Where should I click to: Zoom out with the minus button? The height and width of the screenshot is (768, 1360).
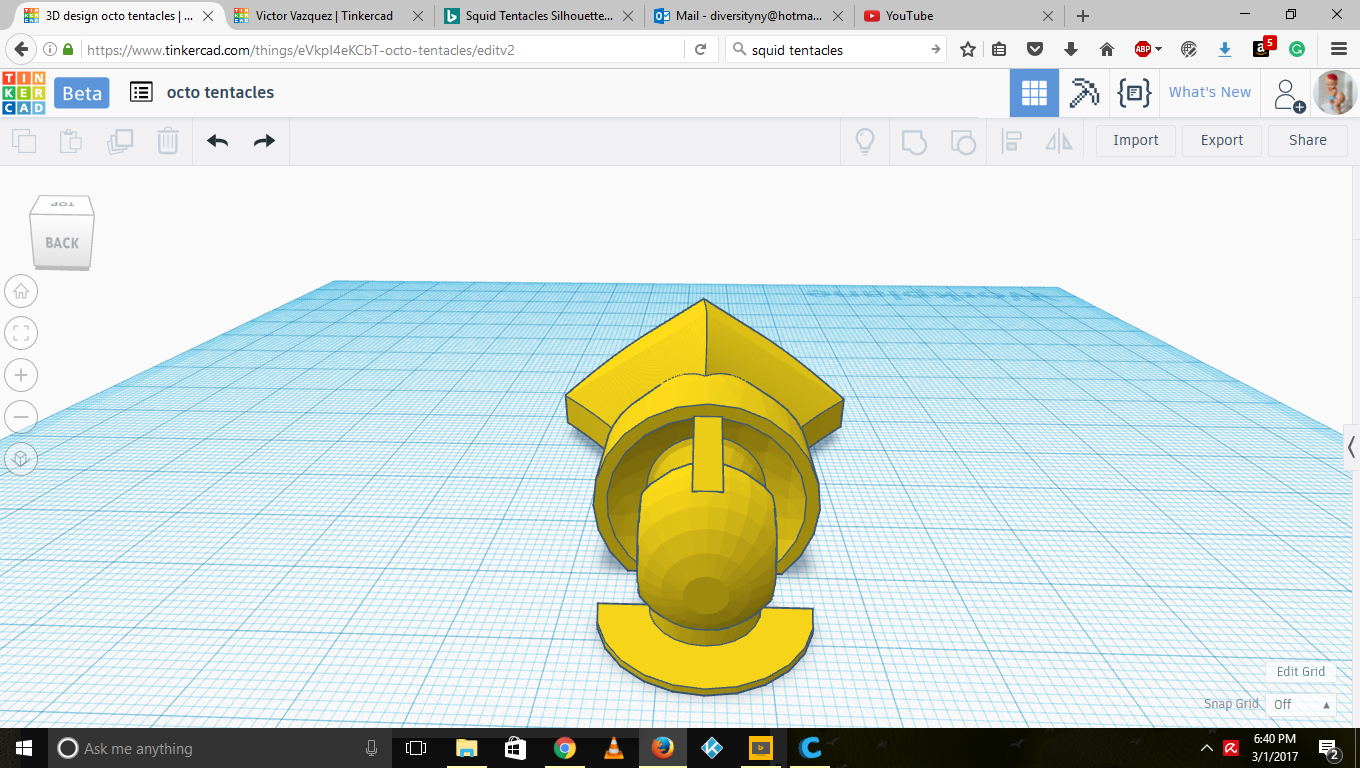click(21, 417)
